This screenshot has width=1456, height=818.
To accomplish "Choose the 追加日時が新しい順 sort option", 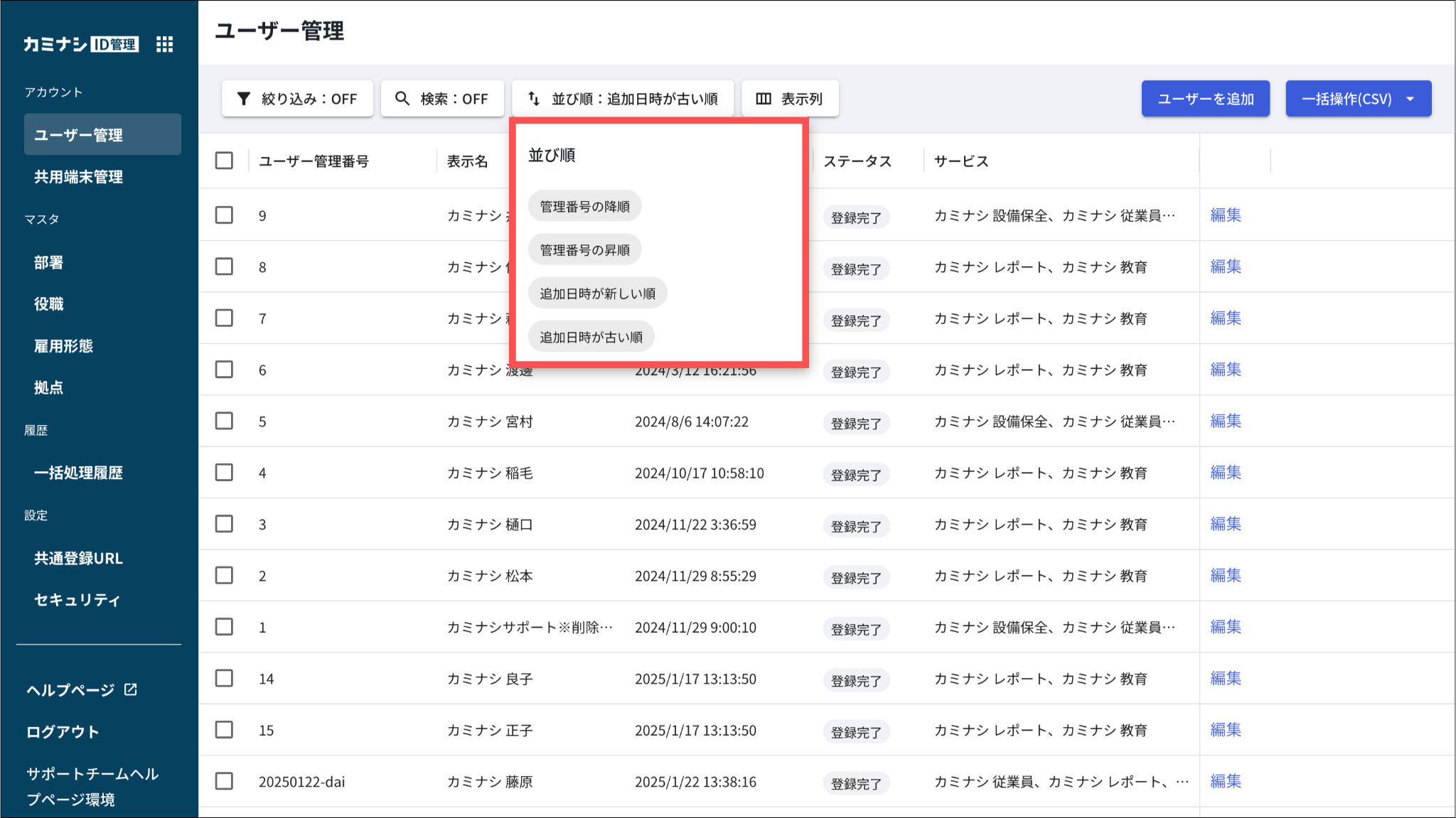I will [597, 294].
